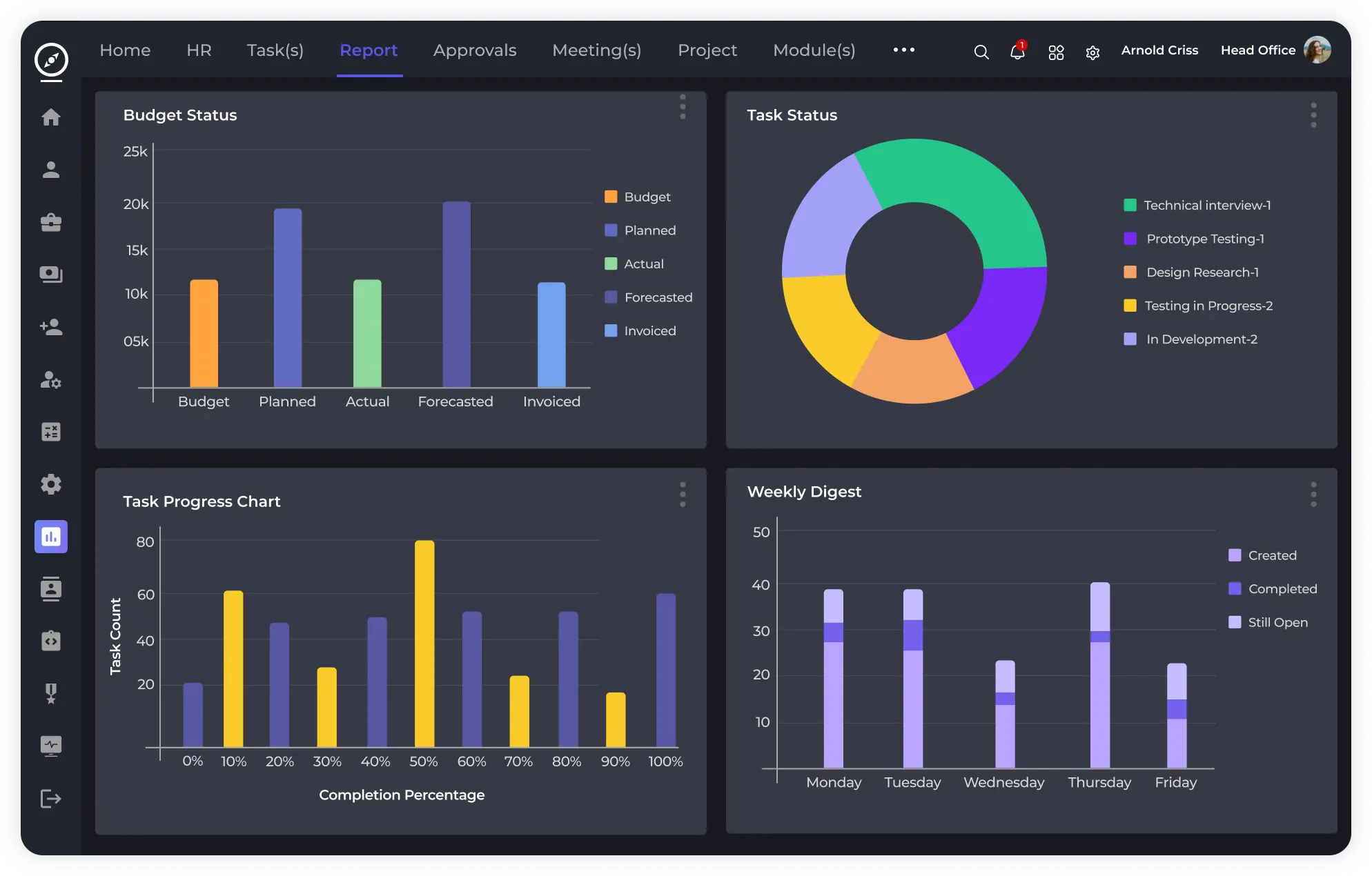
Task: Switch to the HR tab
Action: tap(199, 50)
